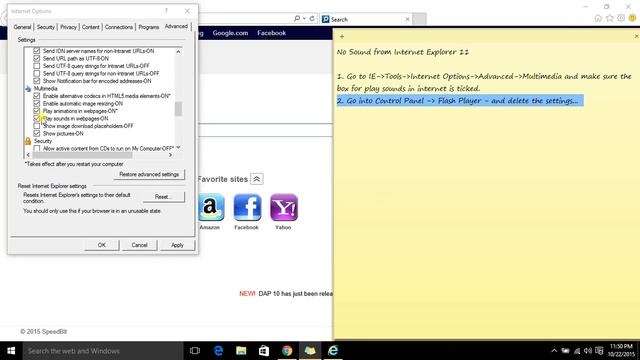Launch Google Chrome from taskbar
Image resolution: width=640 pixels, height=360 pixels.
(x=287, y=351)
